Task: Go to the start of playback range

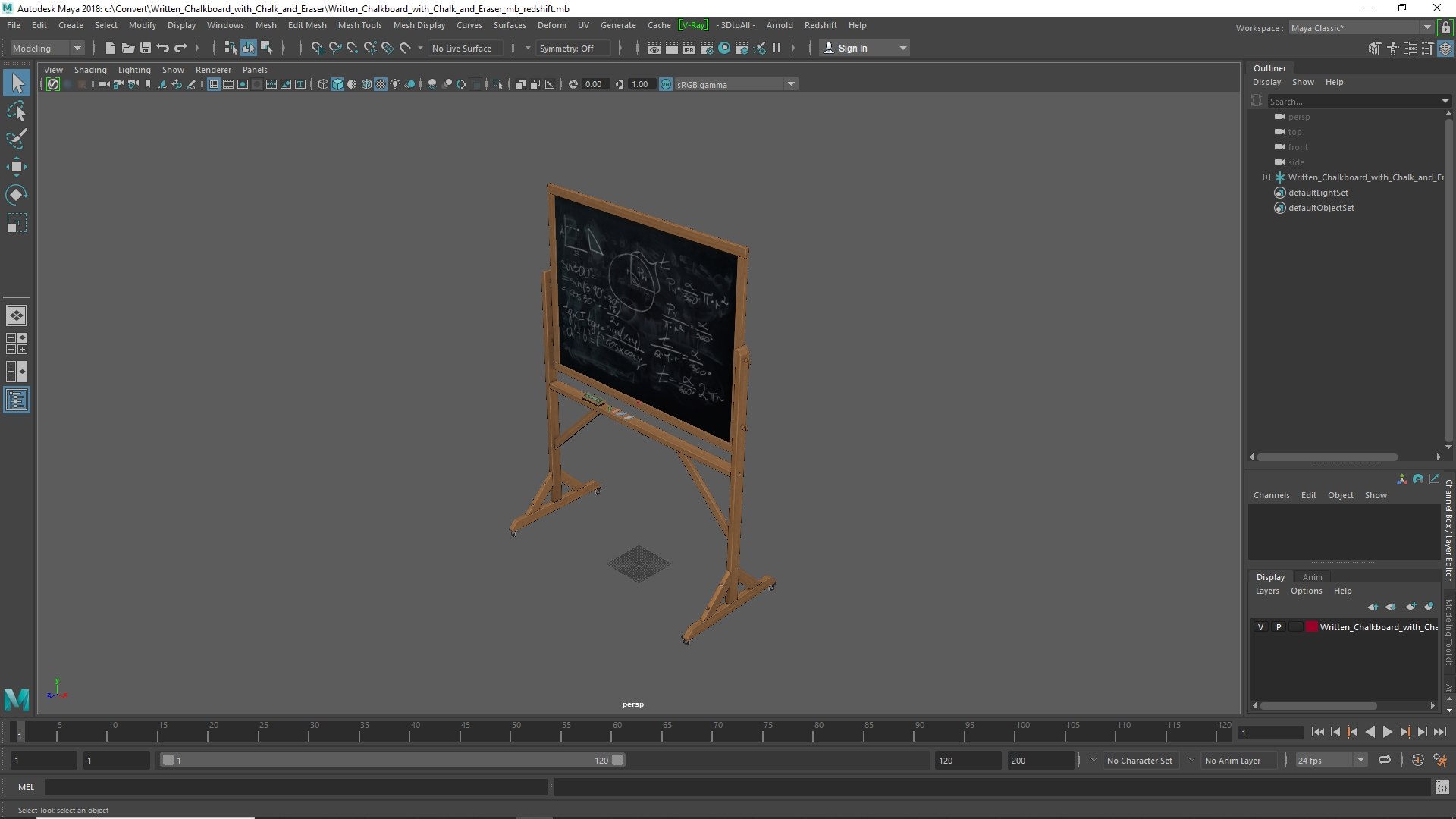Action: point(1317,732)
